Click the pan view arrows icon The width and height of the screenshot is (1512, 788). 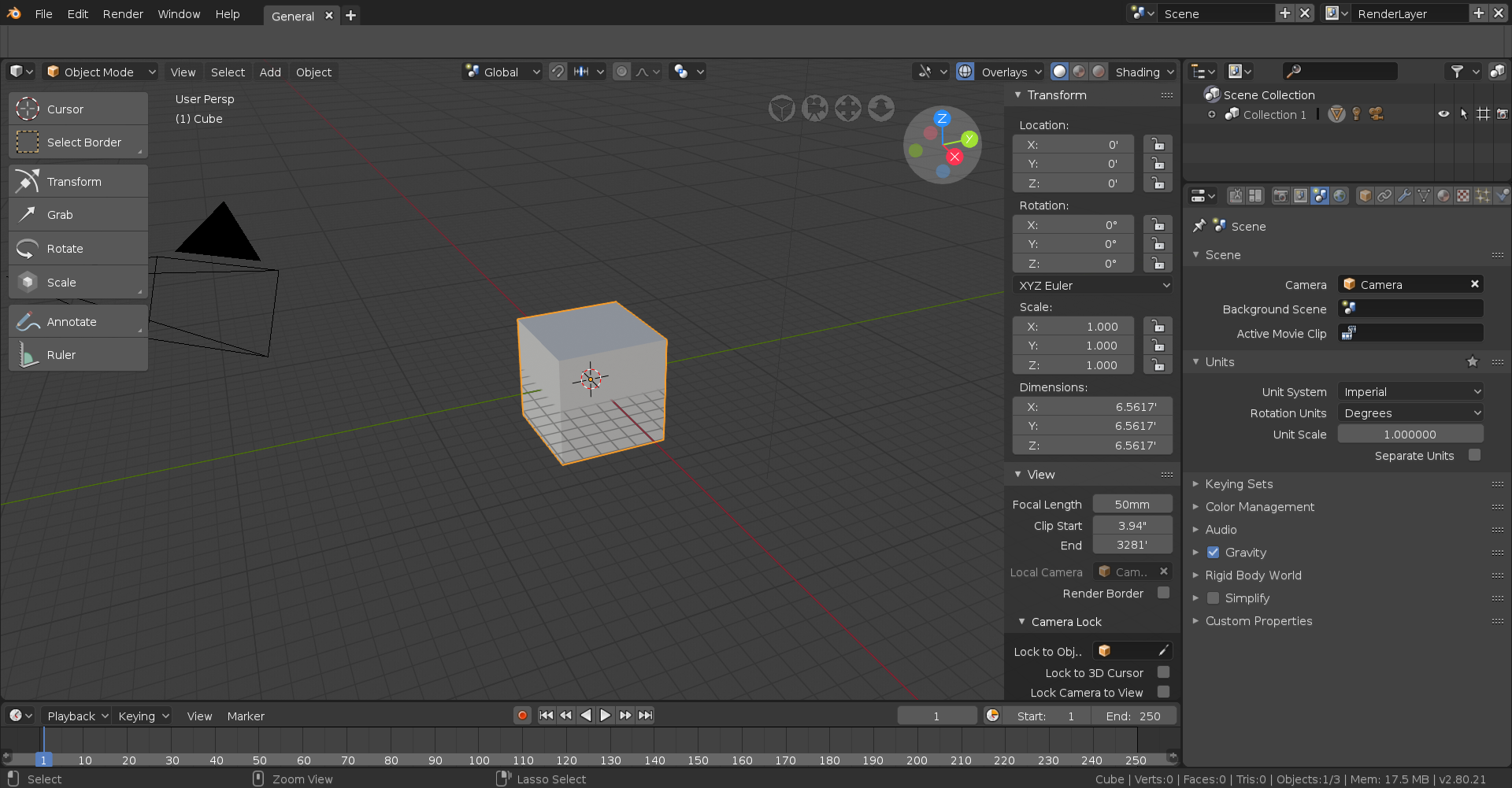click(848, 109)
